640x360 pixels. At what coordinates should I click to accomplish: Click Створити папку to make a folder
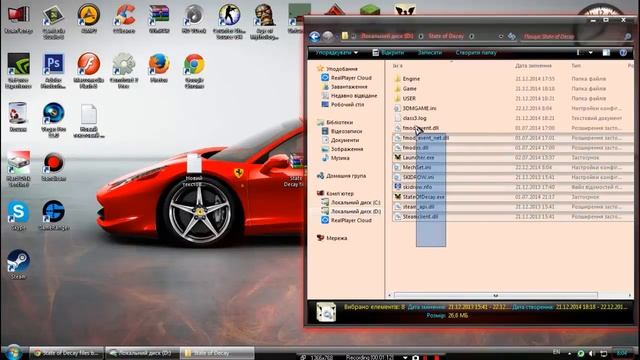(x=476, y=53)
